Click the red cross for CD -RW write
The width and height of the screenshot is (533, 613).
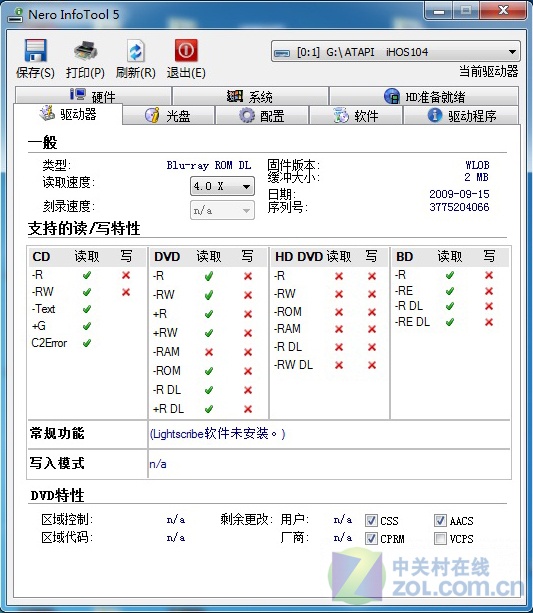[x=126, y=292]
